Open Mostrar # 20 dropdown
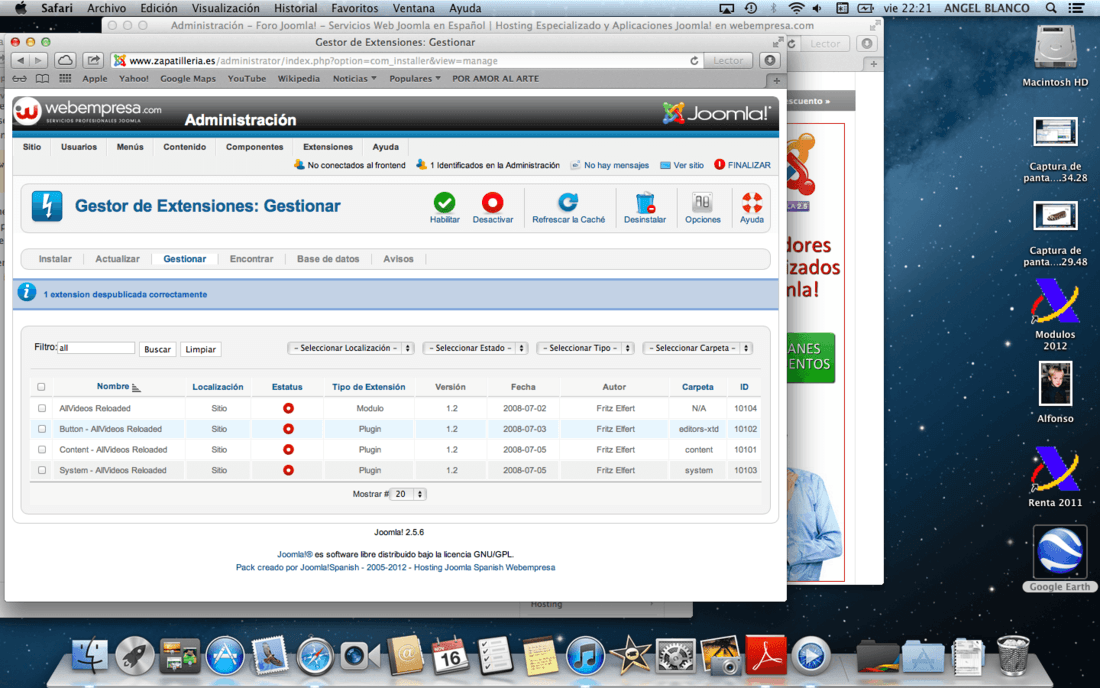Image resolution: width=1100 pixels, height=688 pixels. [408, 494]
